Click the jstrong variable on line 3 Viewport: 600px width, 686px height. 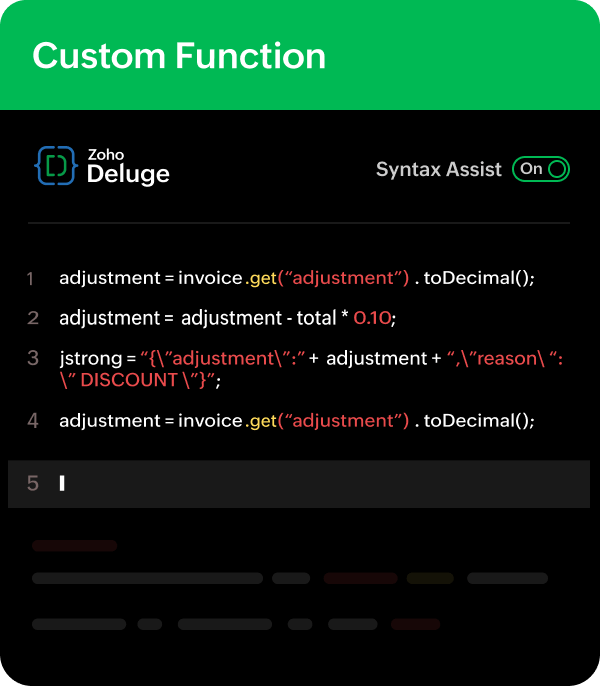coord(90,358)
